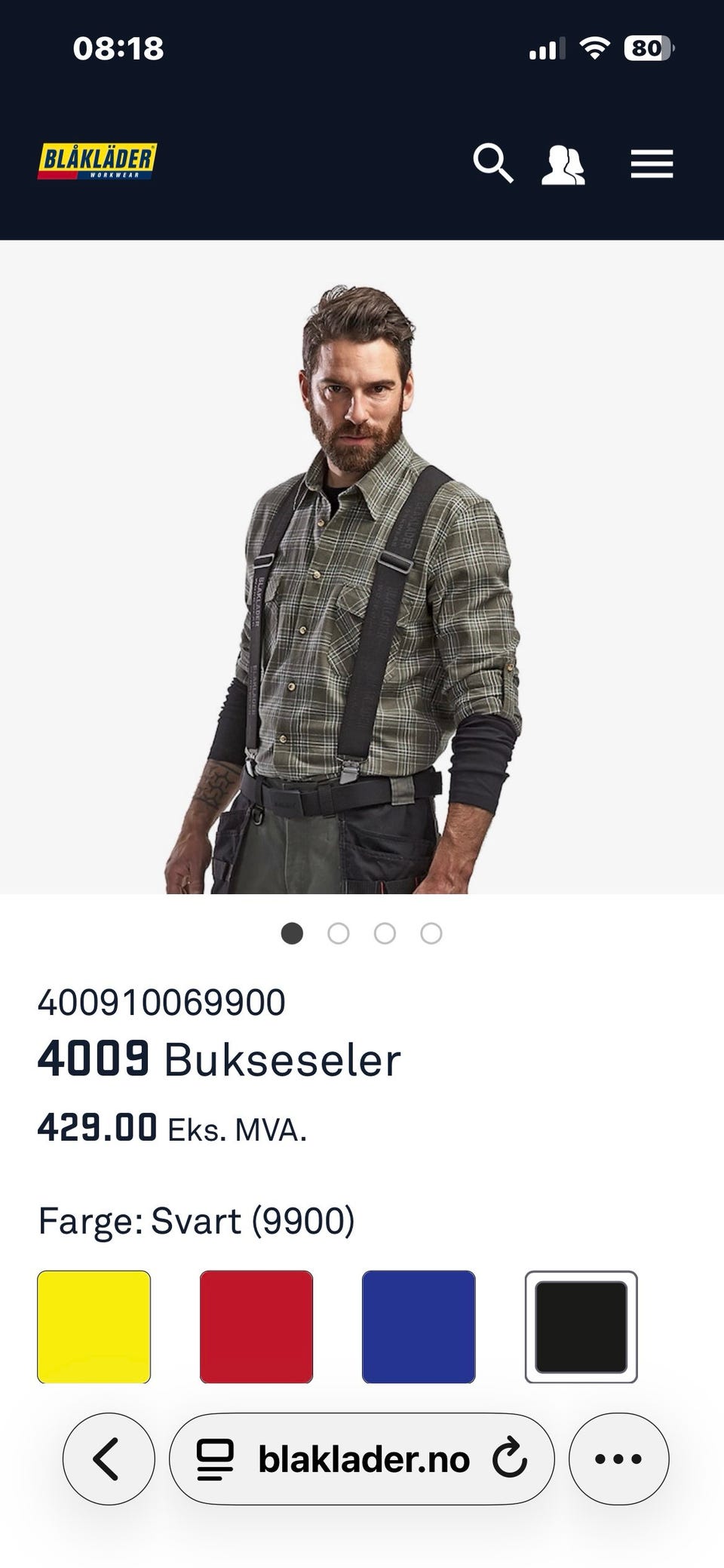
Task: Select the yellow color swatch
Action: (94, 1327)
